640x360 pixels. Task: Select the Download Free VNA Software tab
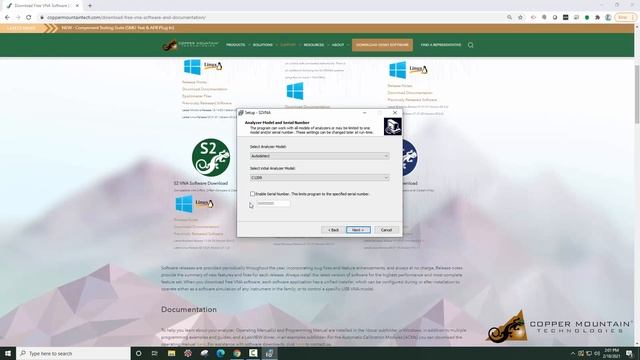click(42, 6)
